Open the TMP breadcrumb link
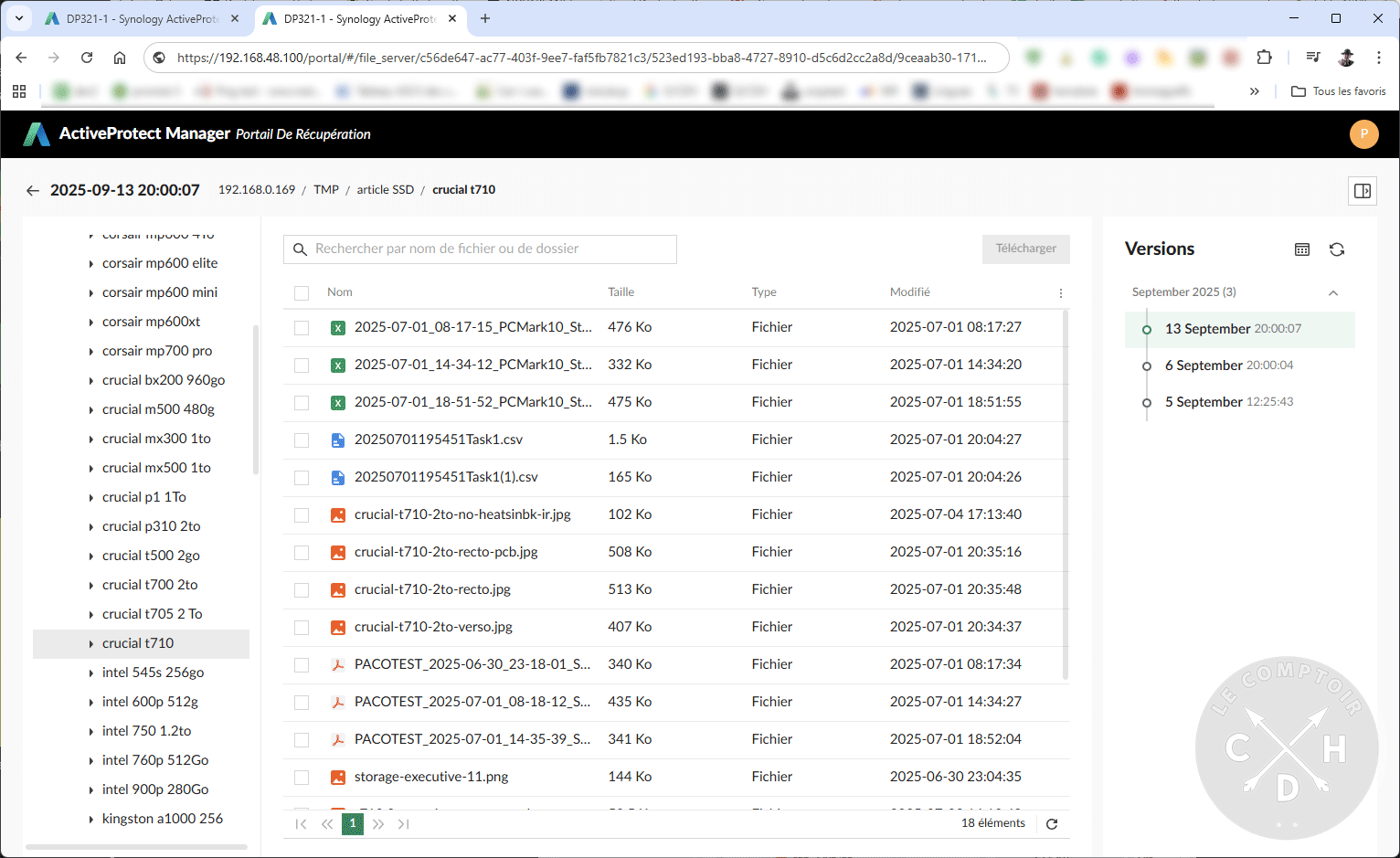 point(326,189)
